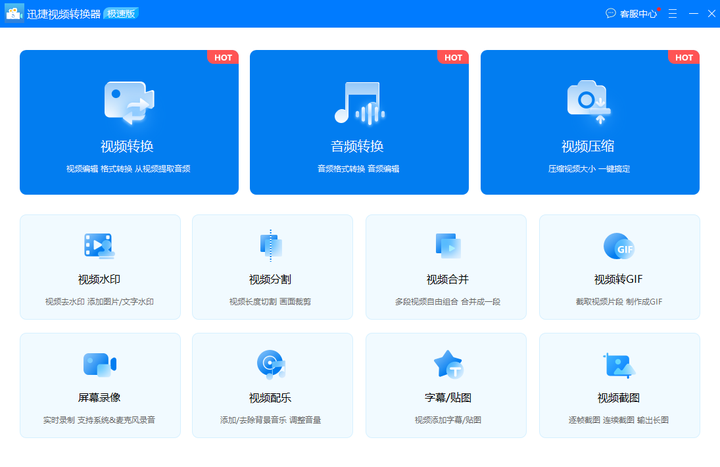This screenshot has width=720, height=467.
Task: Click the 视频转换 title text
Action: click(127, 146)
